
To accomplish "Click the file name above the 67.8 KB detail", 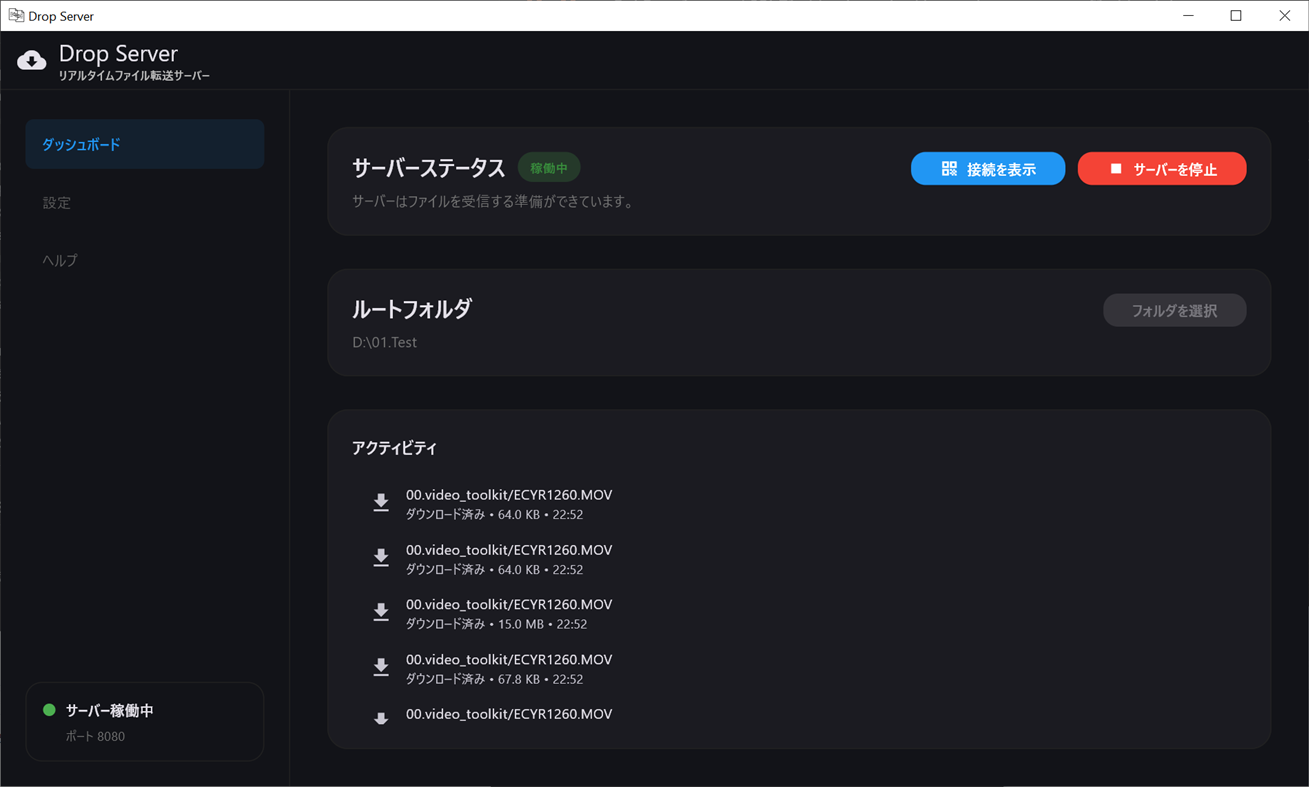I will tap(509, 659).
